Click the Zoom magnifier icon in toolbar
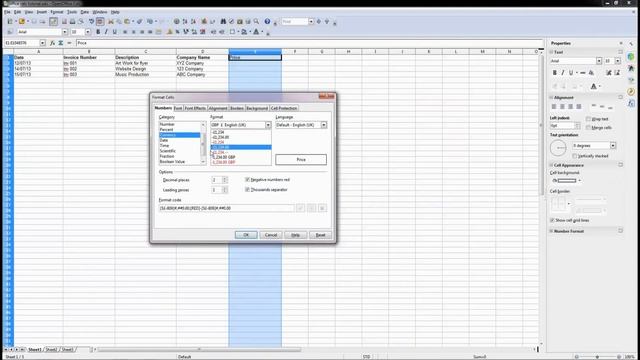640x360 pixels. pyautogui.click(x=256, y=21)
